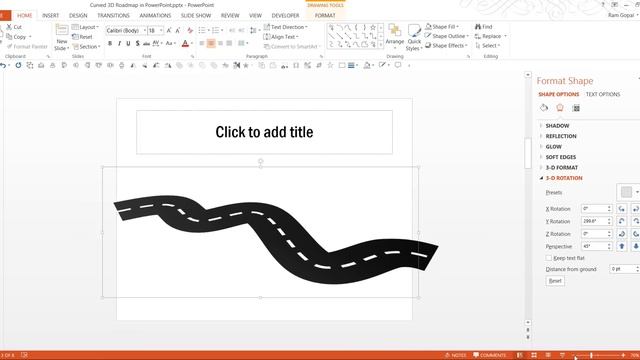Switch to the TRANSITIONS ribbon tab
Screen dimensions: 640x360
coord(113,16)
